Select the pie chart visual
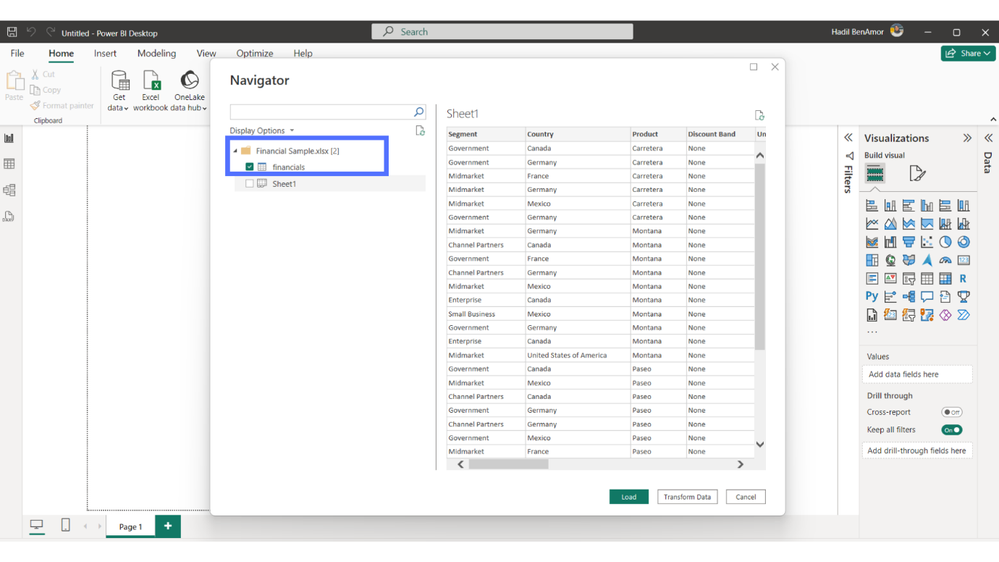The image size is (999, 562). tap(945, 242)
